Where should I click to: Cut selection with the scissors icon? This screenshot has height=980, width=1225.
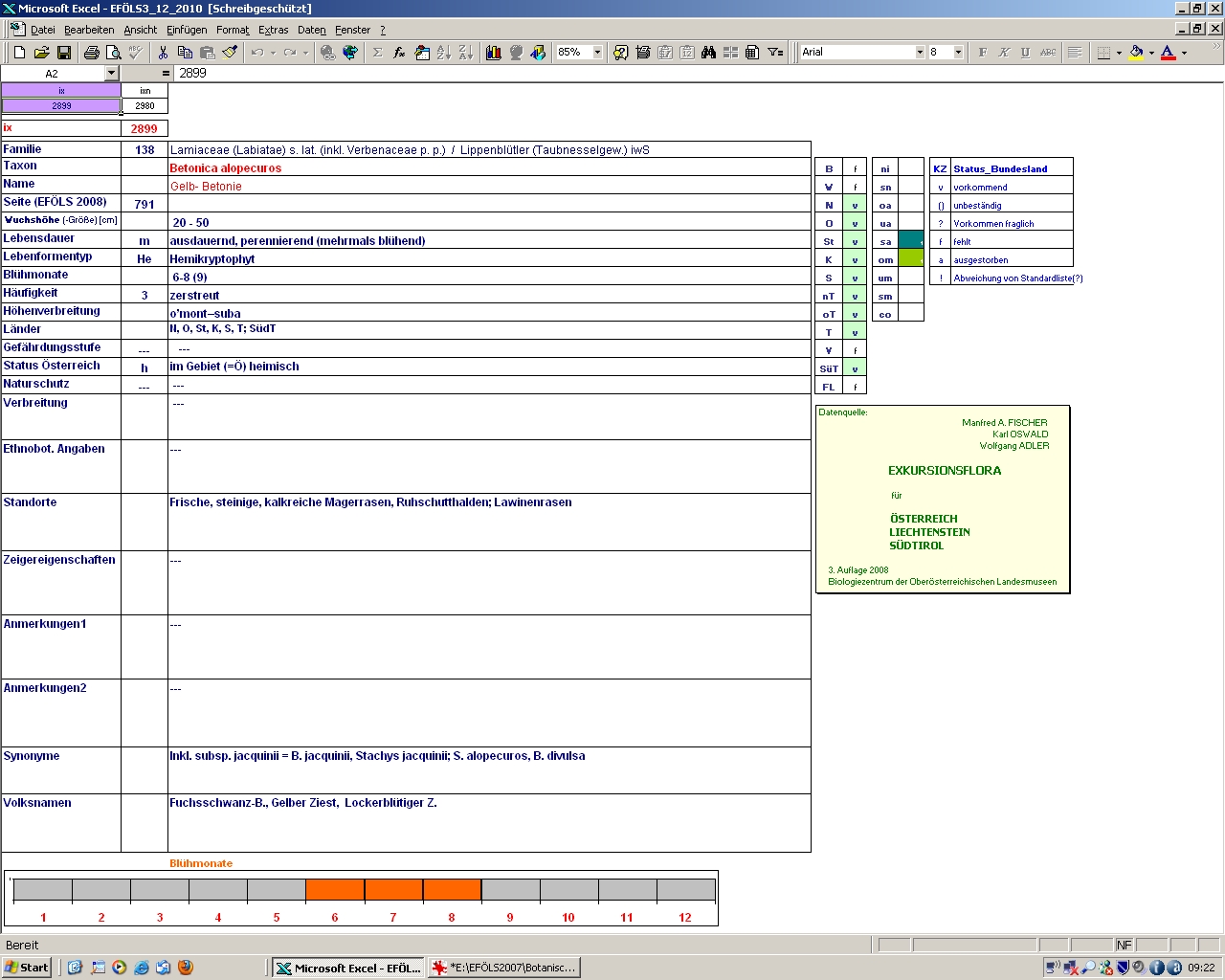point(163,53)
